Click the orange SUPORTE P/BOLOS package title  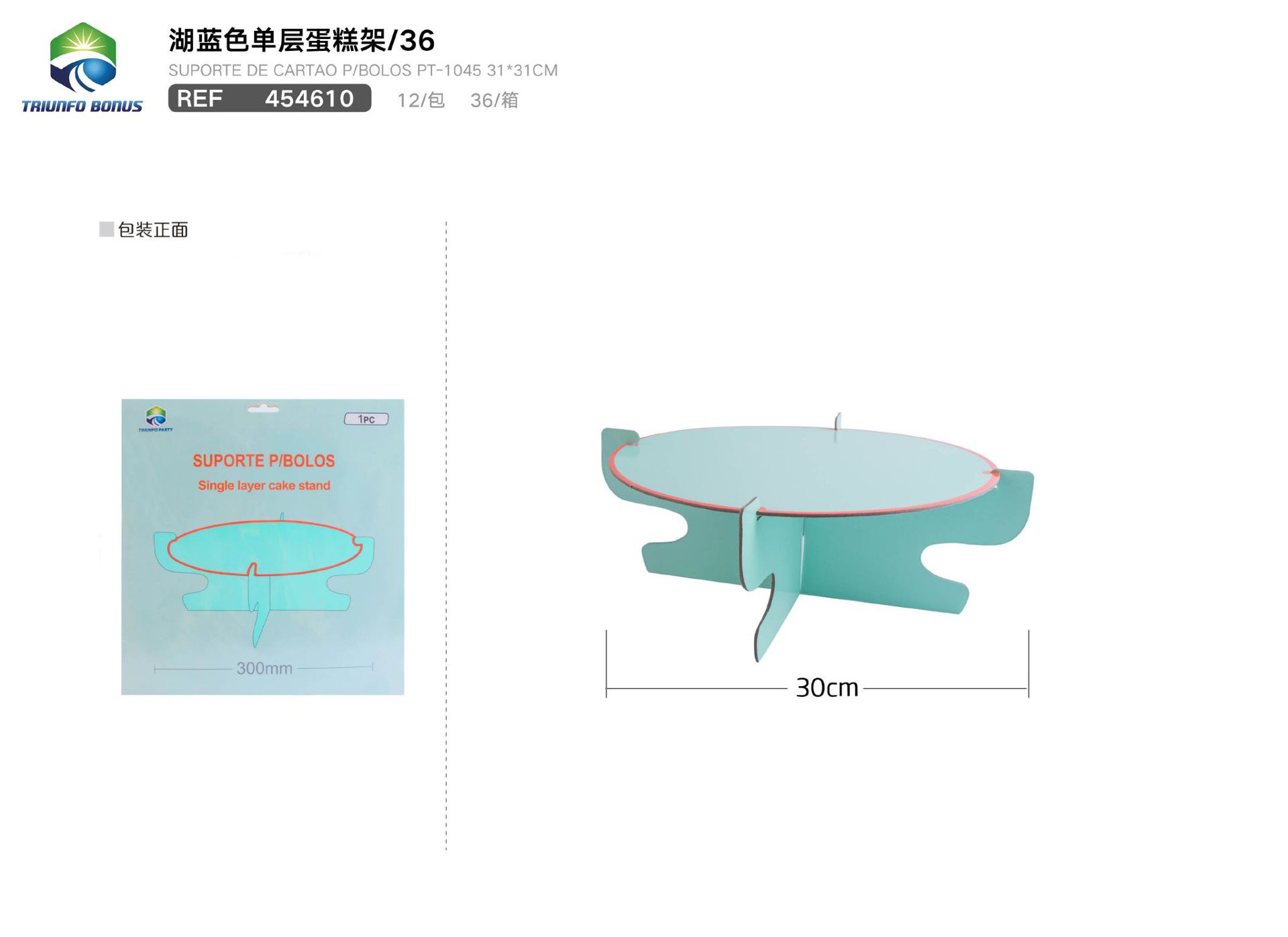point(264,461)
